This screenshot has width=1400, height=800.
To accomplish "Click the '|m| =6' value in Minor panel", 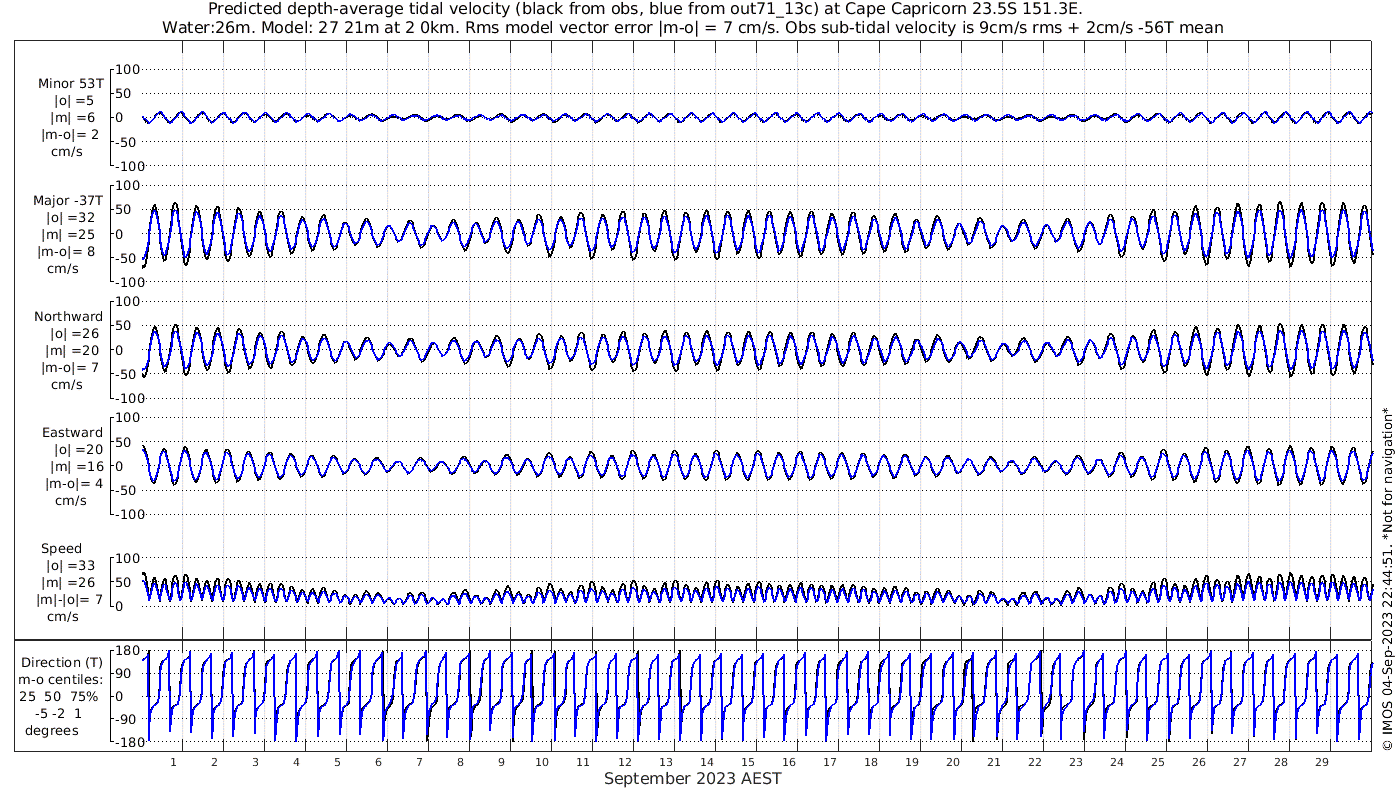I will [x=74, y=118].
